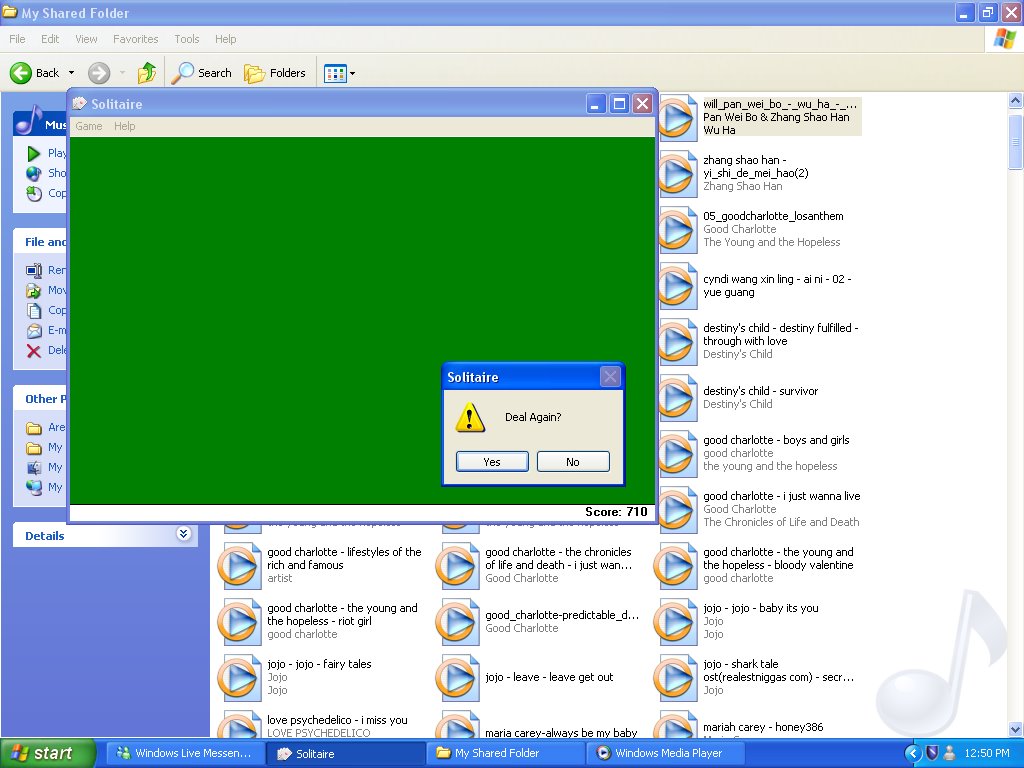
Task: Open Tools menu in My Shared Folder
Action: tap(187, 39)
